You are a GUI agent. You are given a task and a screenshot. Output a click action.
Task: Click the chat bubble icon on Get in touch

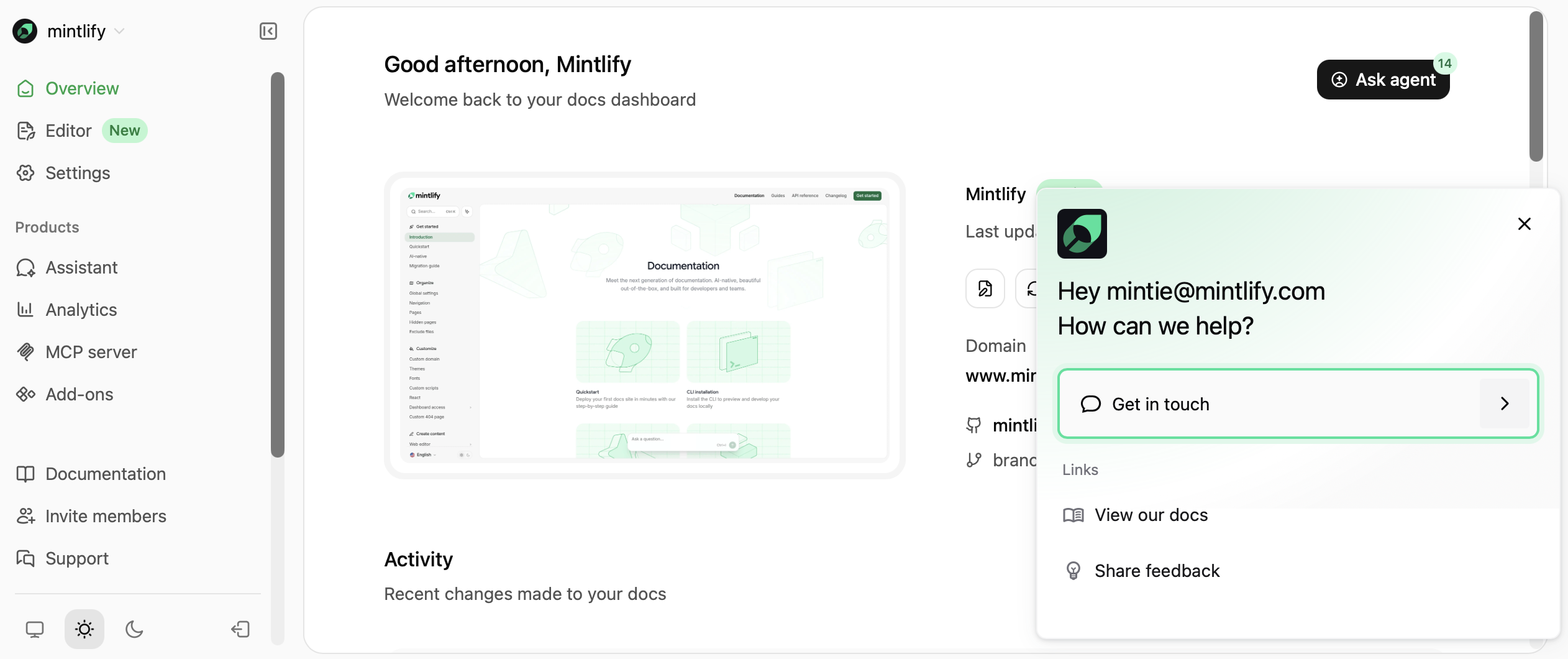[x=1091, y=404]
